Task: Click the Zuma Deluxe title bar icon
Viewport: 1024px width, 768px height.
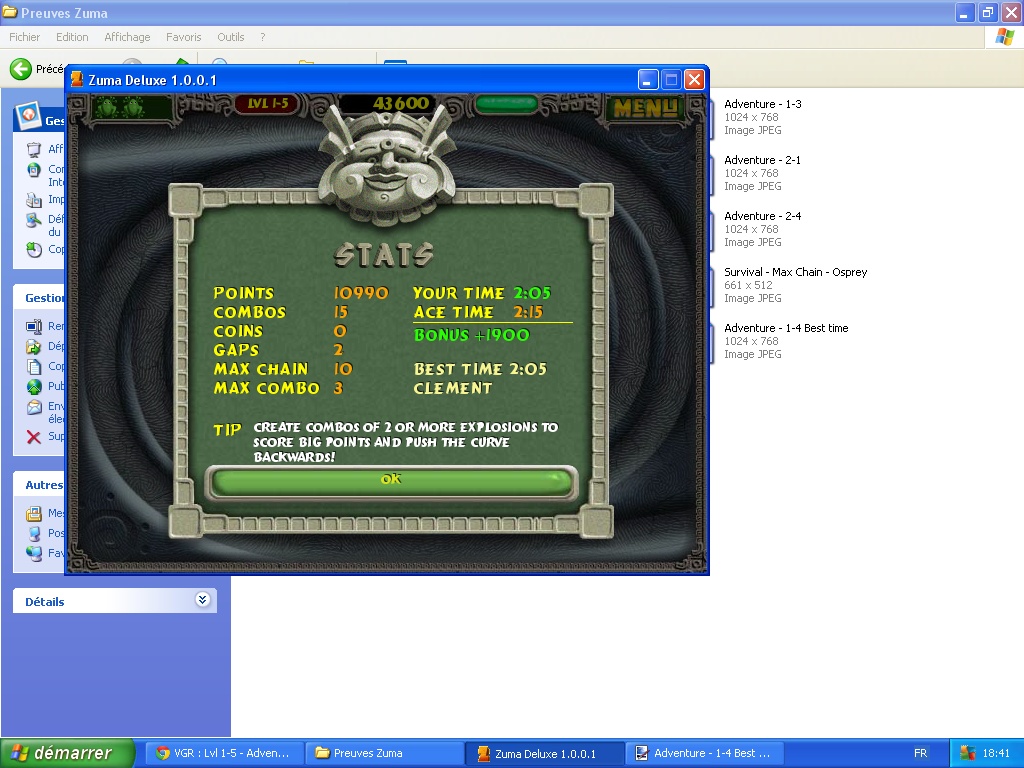Action: 78,80
